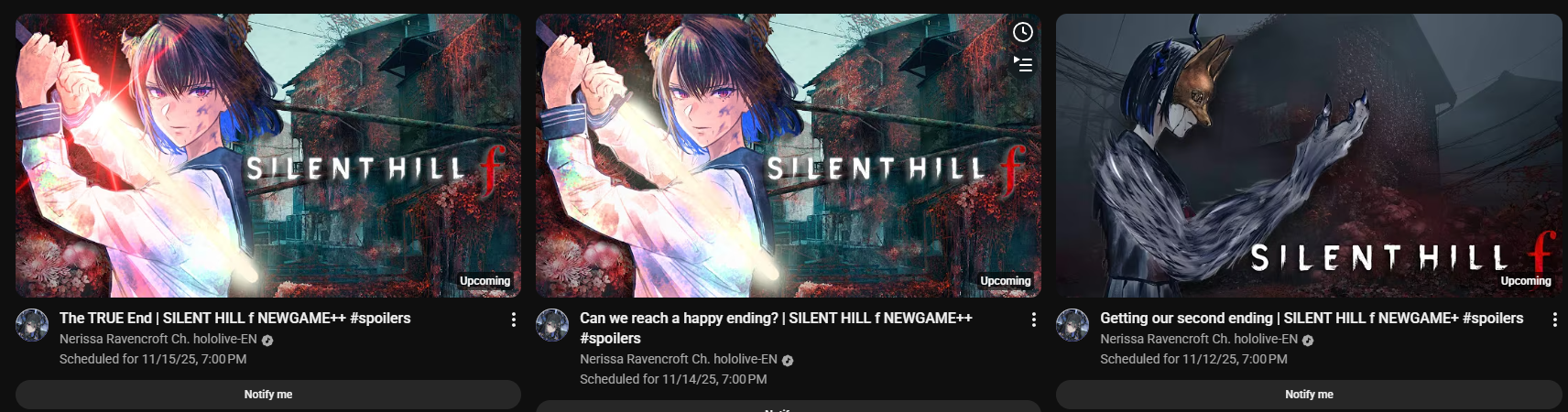Screen dimensions: 1568x412
Task: Click 'Notify me' under 'The TRUE End'
Action: tap(268, 395)
